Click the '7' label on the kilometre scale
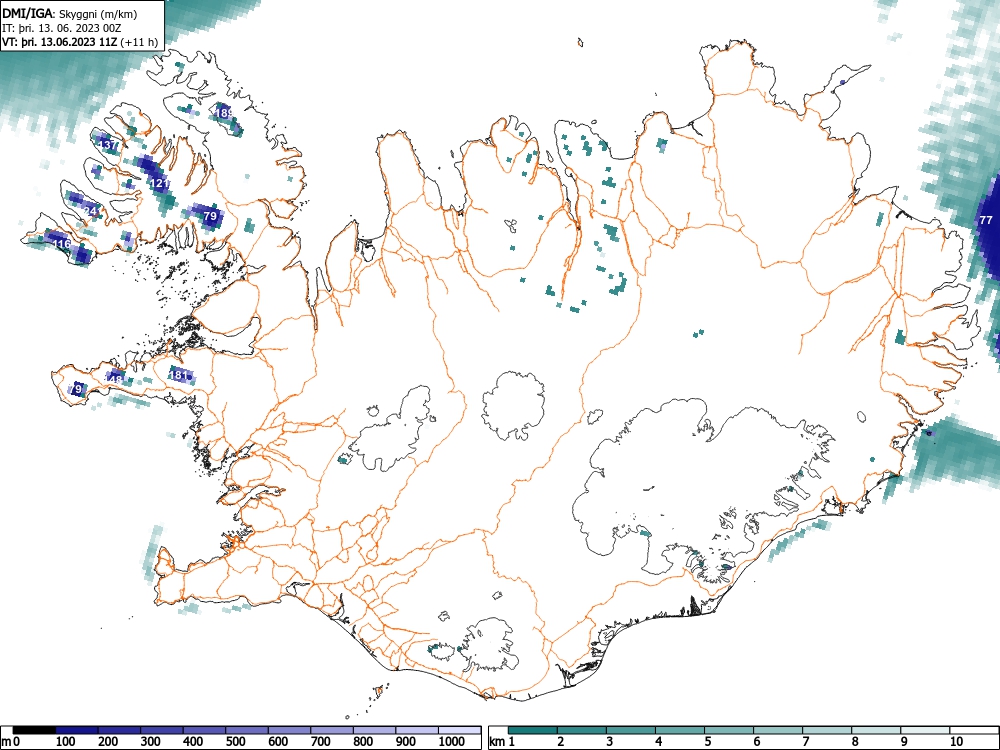Viewport: 1000px width, 750px height. [x=805, y=742]
